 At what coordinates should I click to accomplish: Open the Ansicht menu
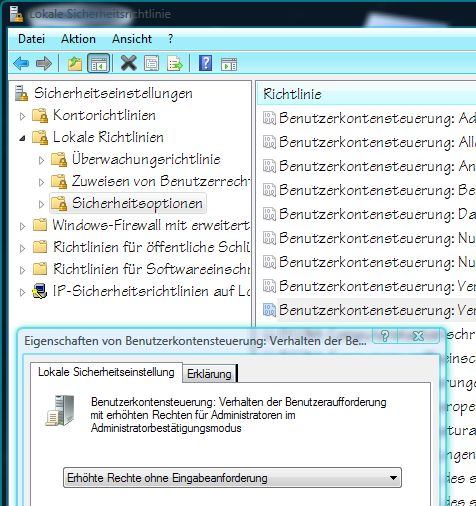point(132,39)
